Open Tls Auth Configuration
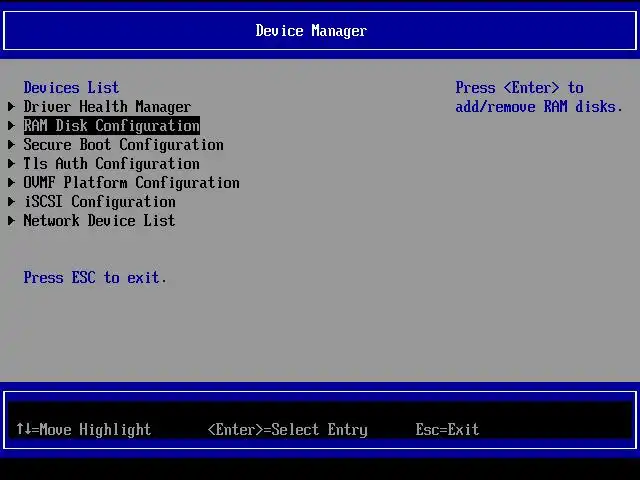The image size is (640, 480). (x=111, y=164)
